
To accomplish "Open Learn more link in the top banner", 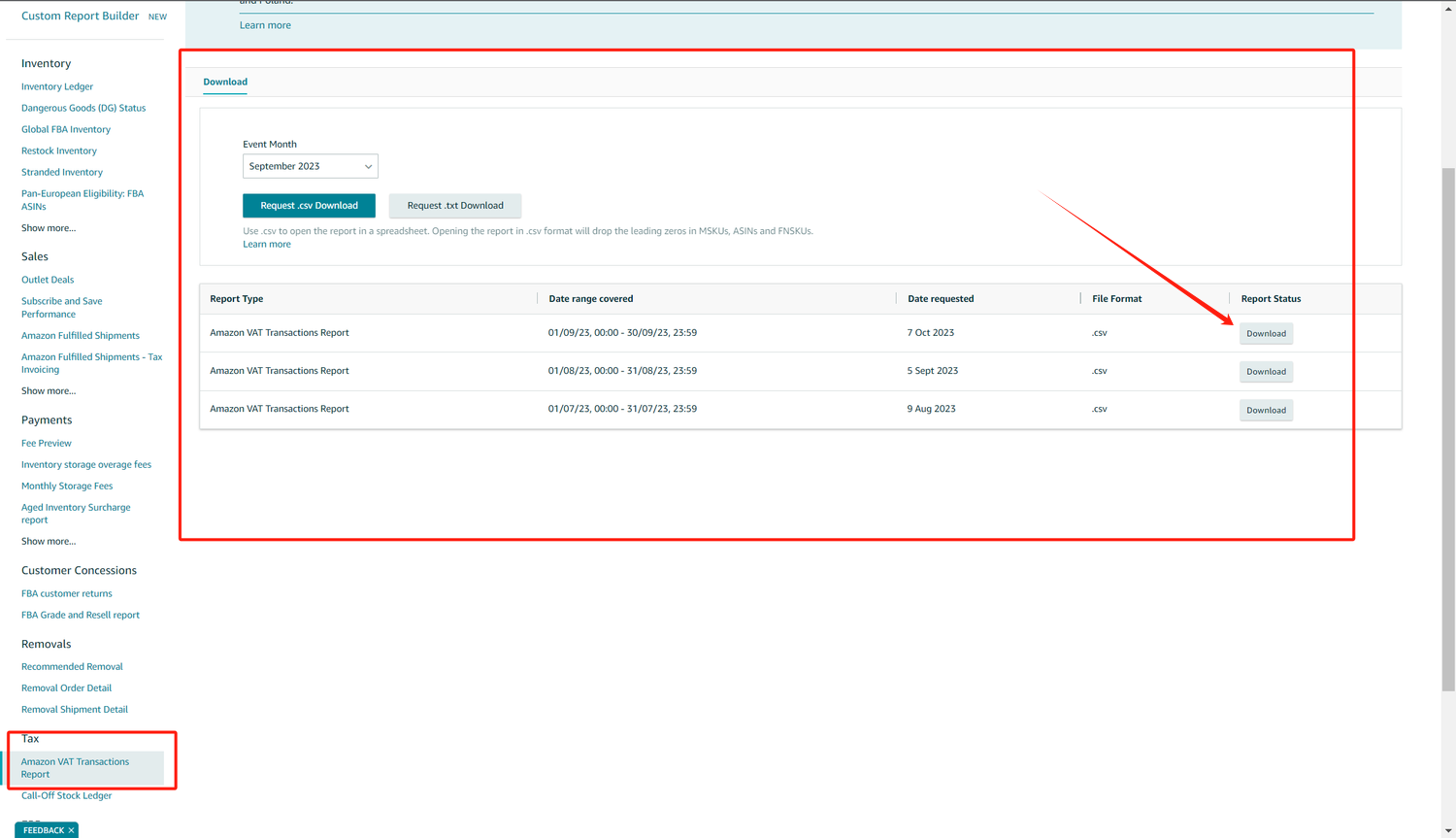I will (x=265, y=25).
